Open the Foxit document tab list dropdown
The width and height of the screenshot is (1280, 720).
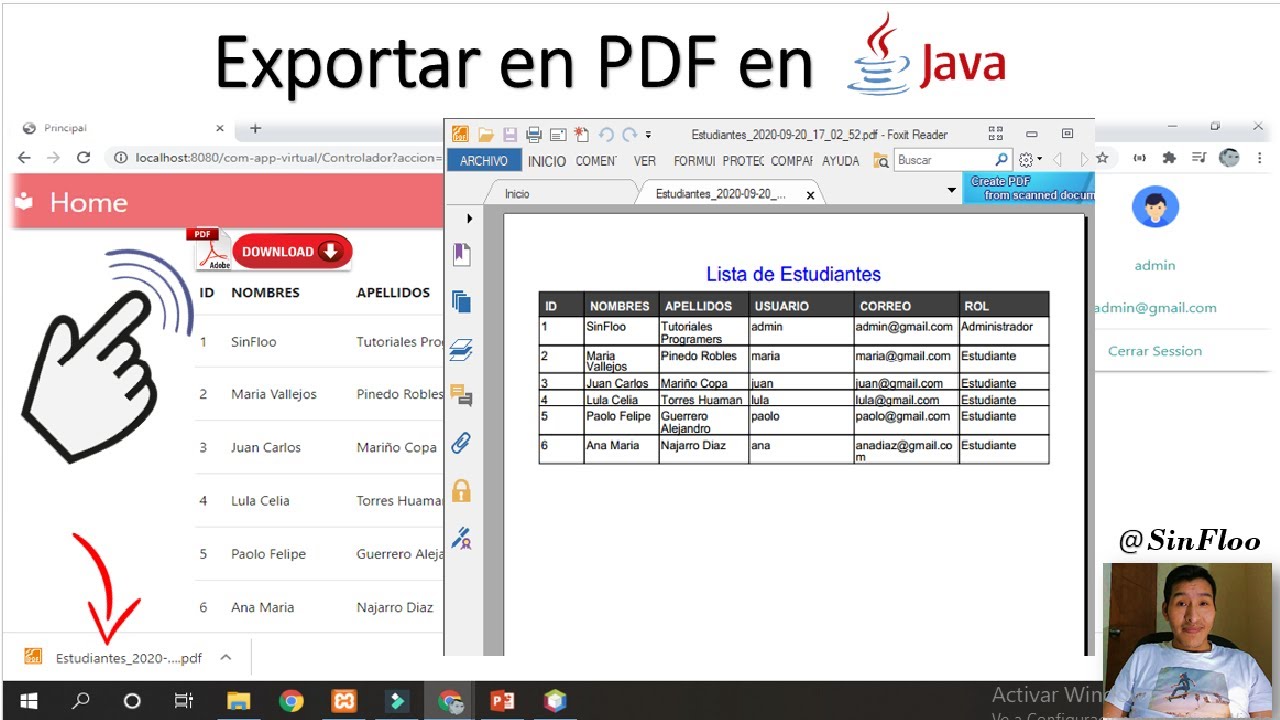click(952, 190)
